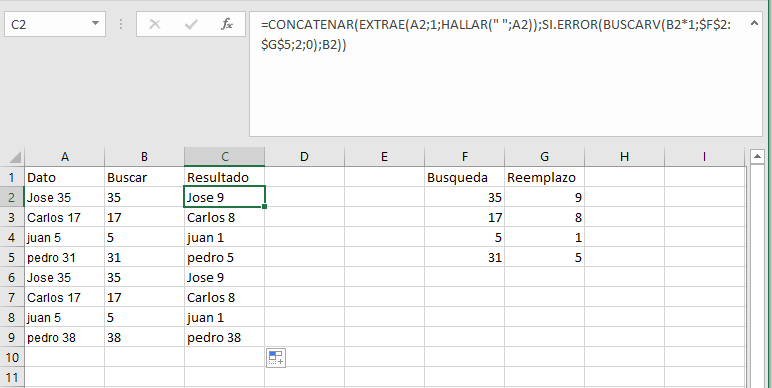Image resolution: width=772 pixels, height=388 pixels.
Task: Select row 11 header
Action: coord(12,378)
